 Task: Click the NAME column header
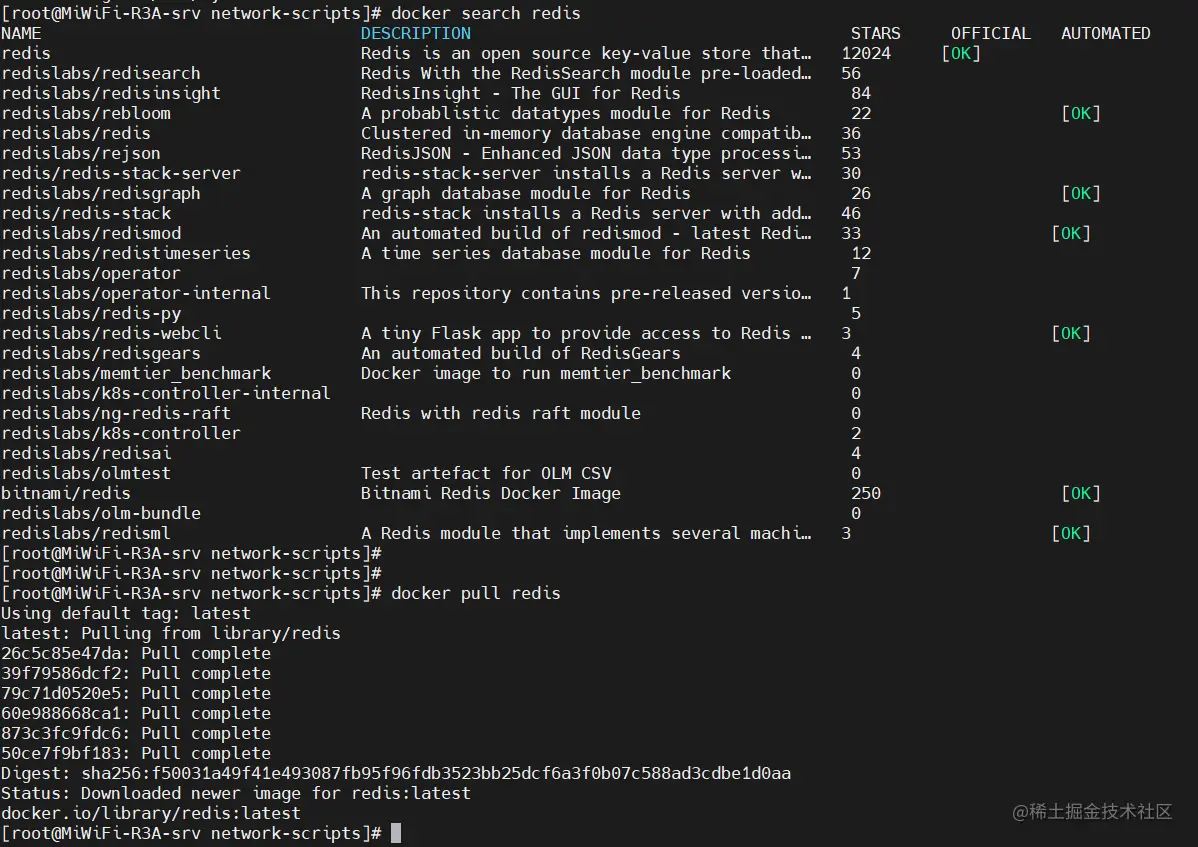[22, 33]
